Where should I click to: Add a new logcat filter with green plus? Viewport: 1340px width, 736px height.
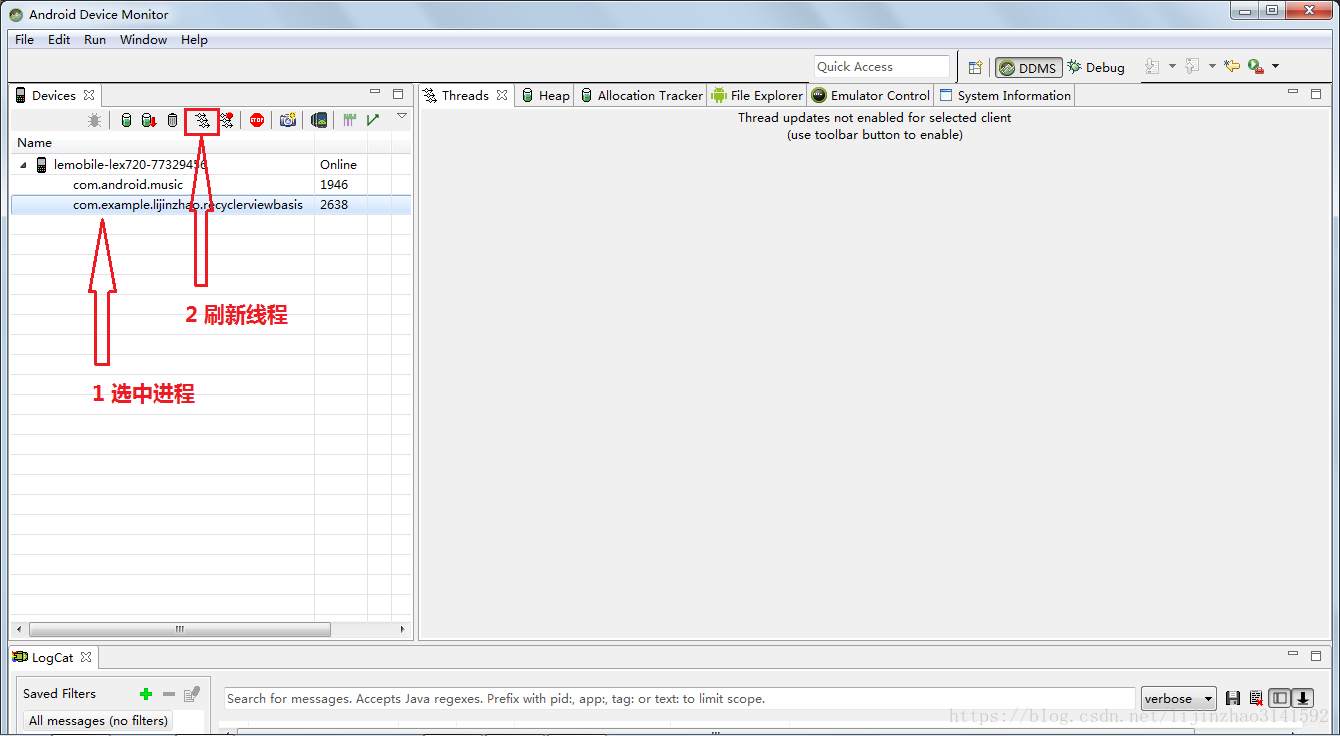click(146, 694)
